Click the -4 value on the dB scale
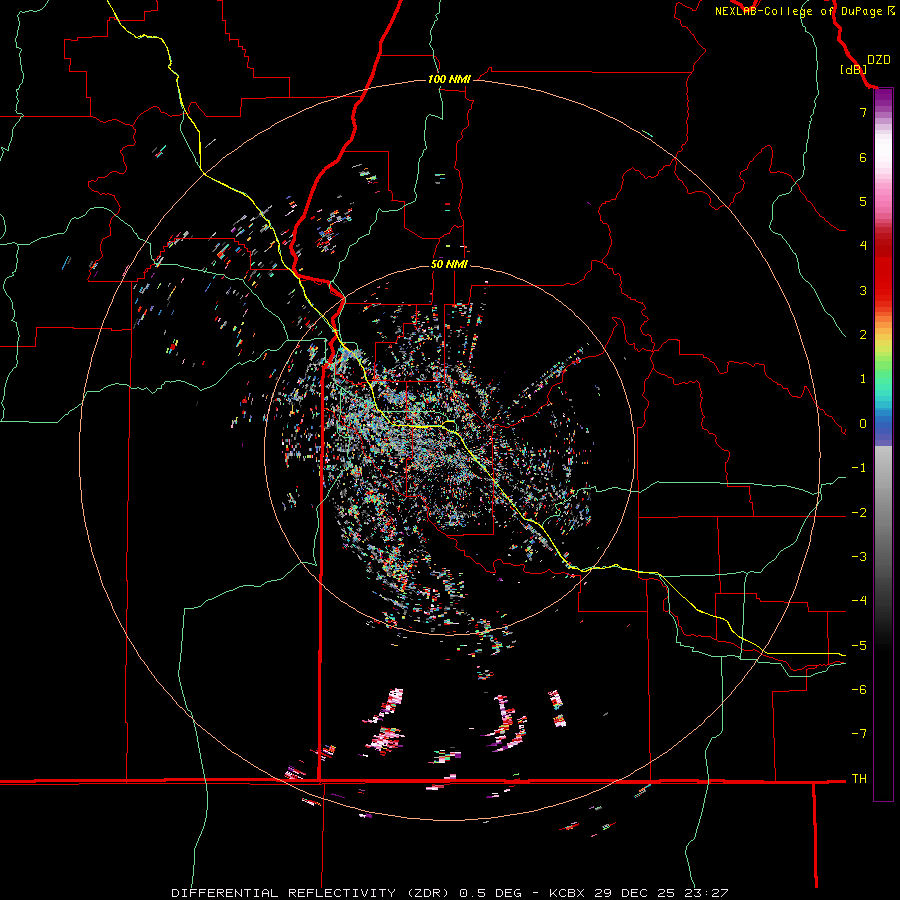Viewport: 900px width, 900px height. point(859,601)
